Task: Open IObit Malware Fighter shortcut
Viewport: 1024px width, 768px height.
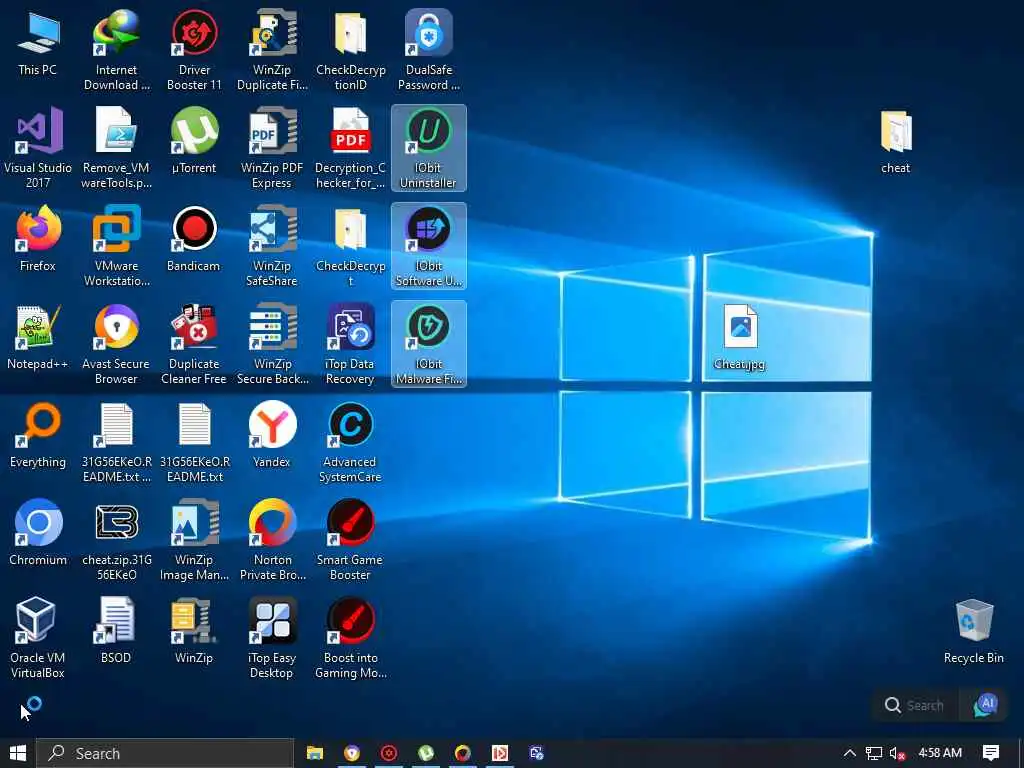Action: tap(428, 344)
